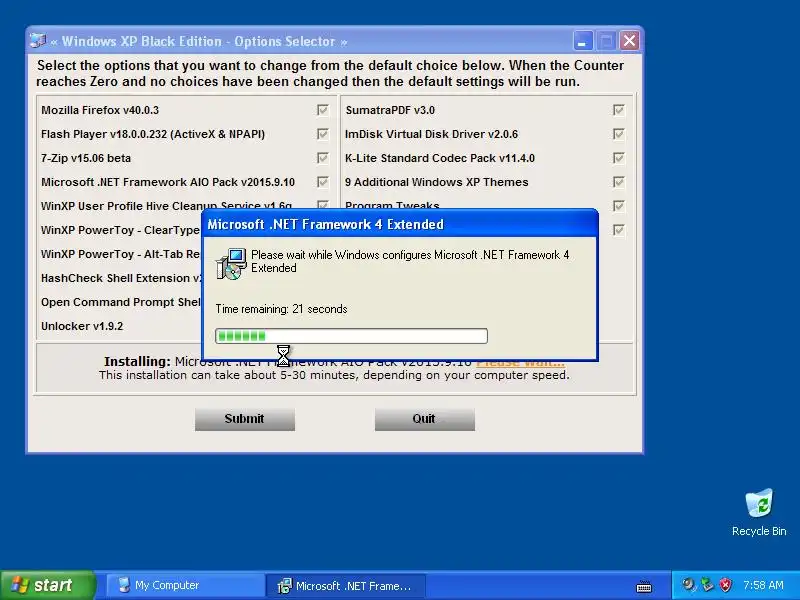
Task: Click the "Mozilla Firefox v40.0.3" label
Action: [100, 110]
